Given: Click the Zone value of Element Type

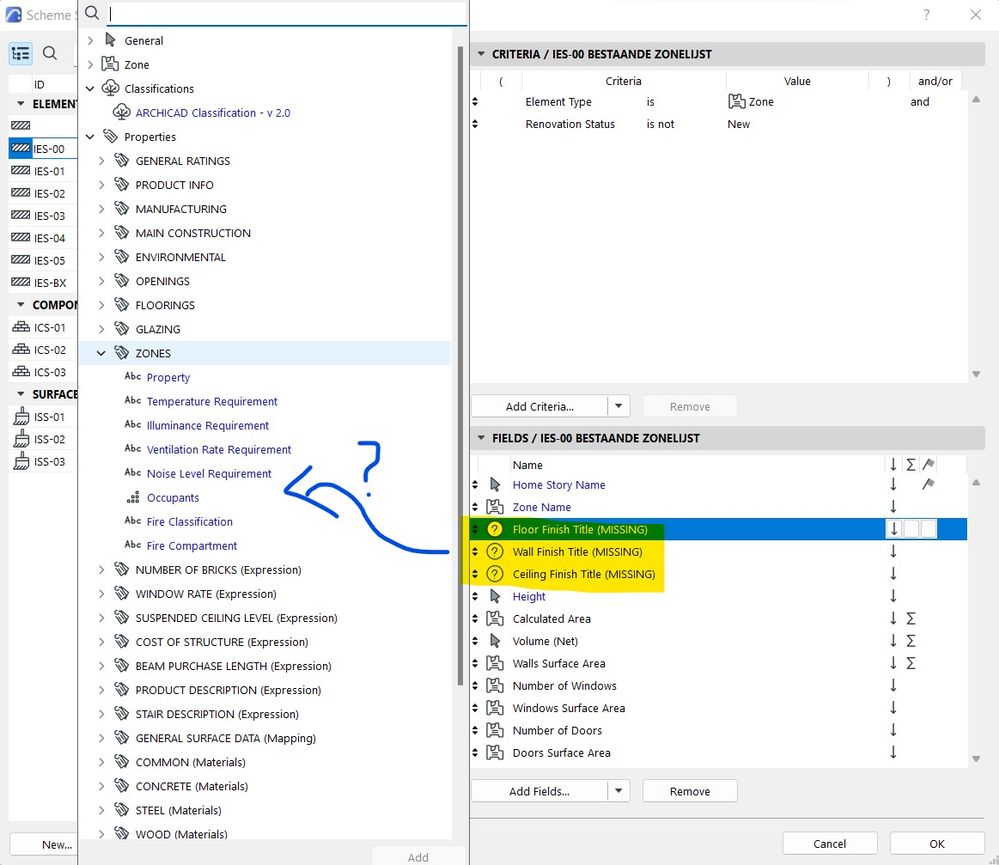Looking at the screenshot, I should (751, 101).
